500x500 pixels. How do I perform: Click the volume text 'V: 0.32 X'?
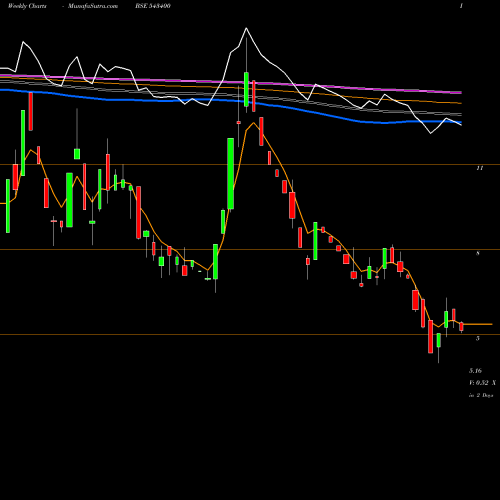482,383
